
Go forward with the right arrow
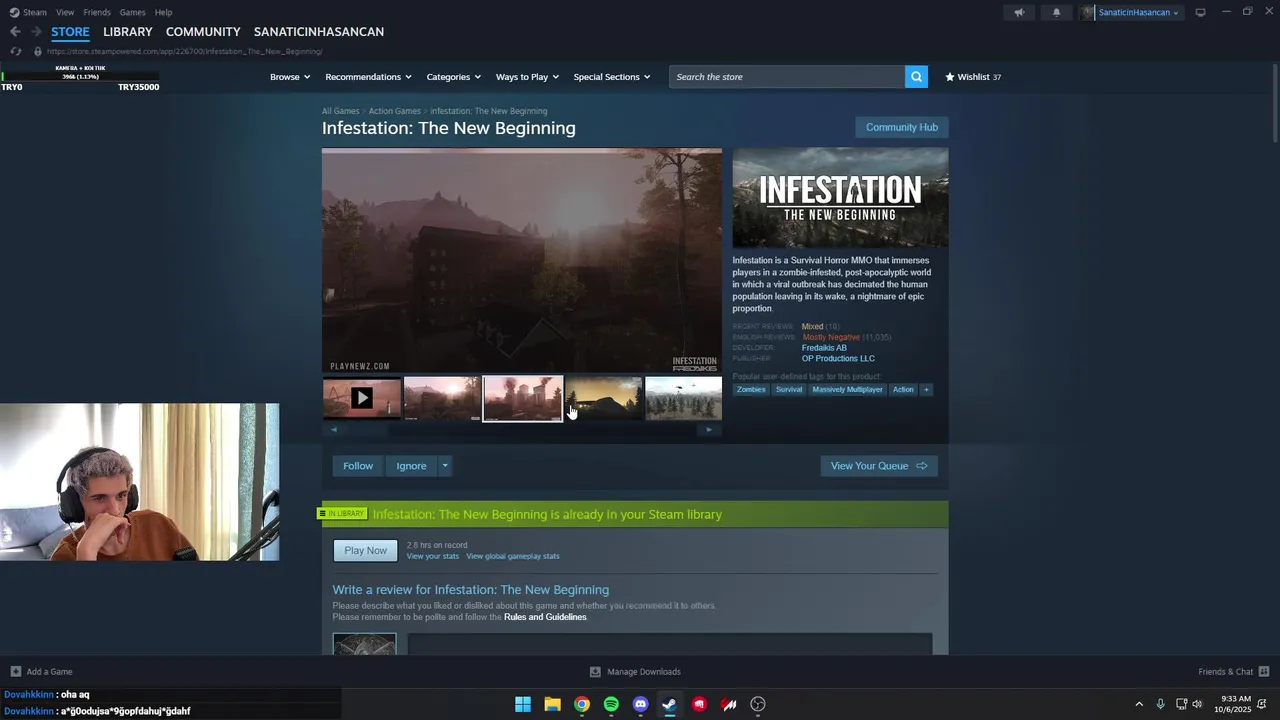pyautogui.click(x=36, y=32)
